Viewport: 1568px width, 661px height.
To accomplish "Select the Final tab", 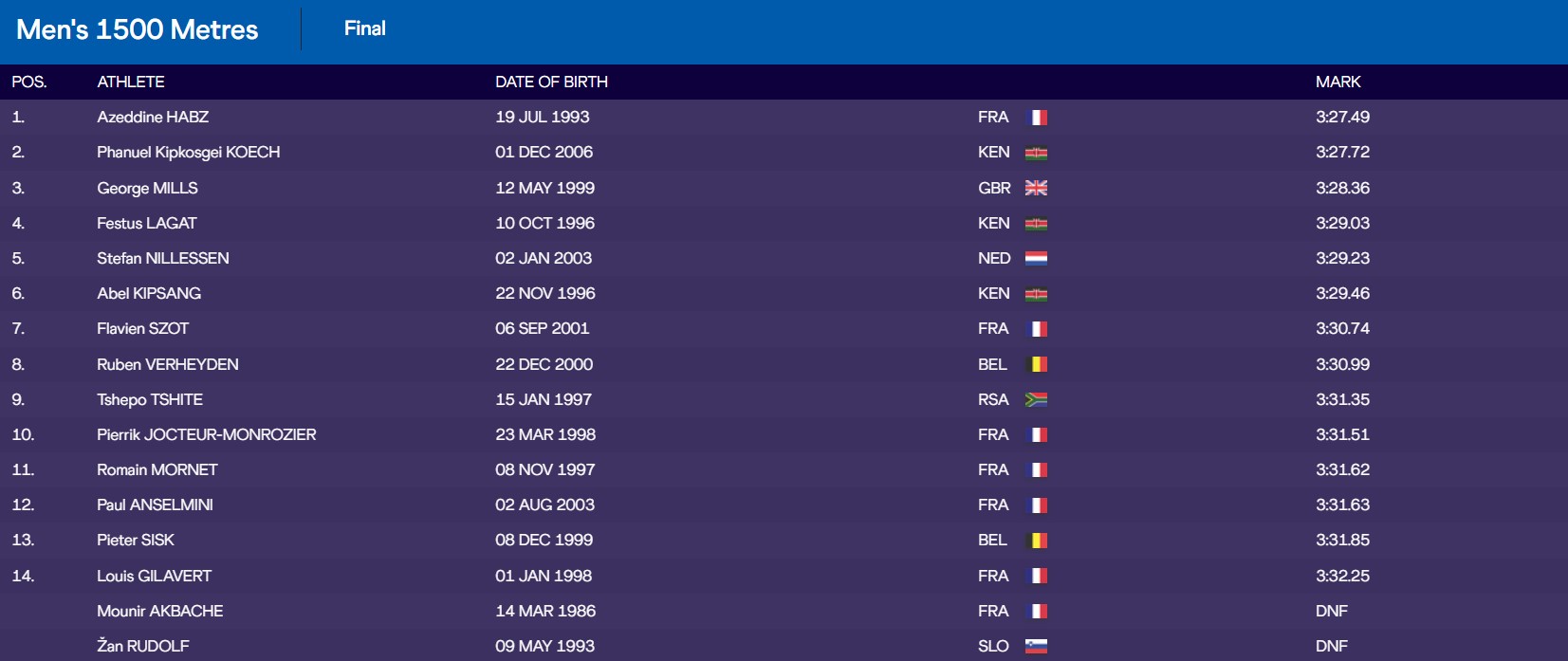I will (x=365, y=28).
